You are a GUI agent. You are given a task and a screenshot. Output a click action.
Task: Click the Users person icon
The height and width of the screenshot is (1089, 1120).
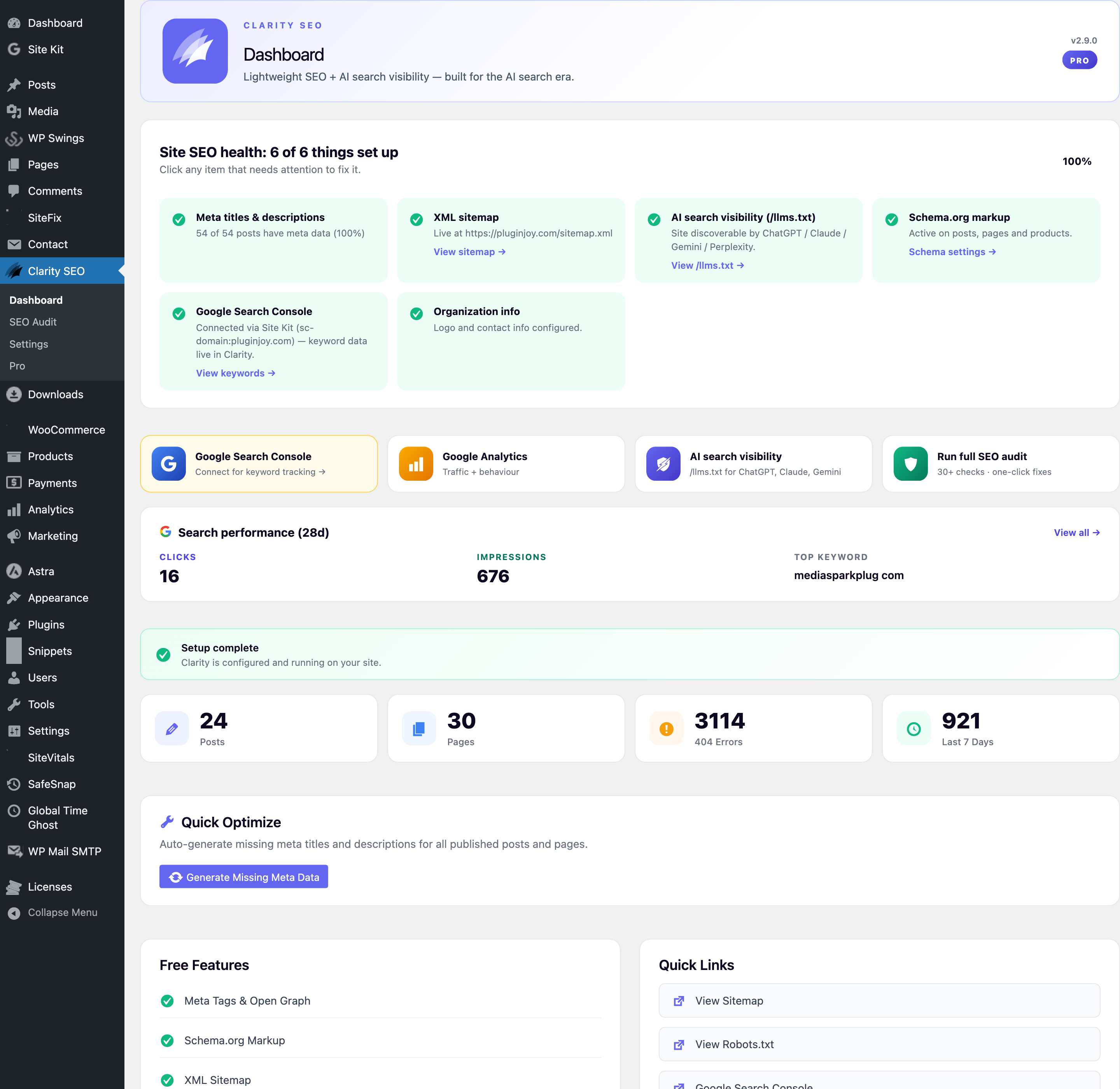[14, 678]
